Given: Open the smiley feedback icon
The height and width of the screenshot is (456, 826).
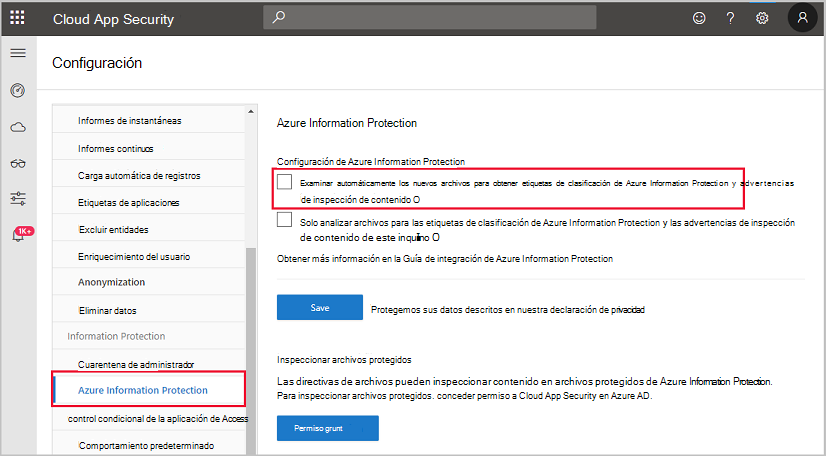Looking at the screenshot, I should [699, 18].
